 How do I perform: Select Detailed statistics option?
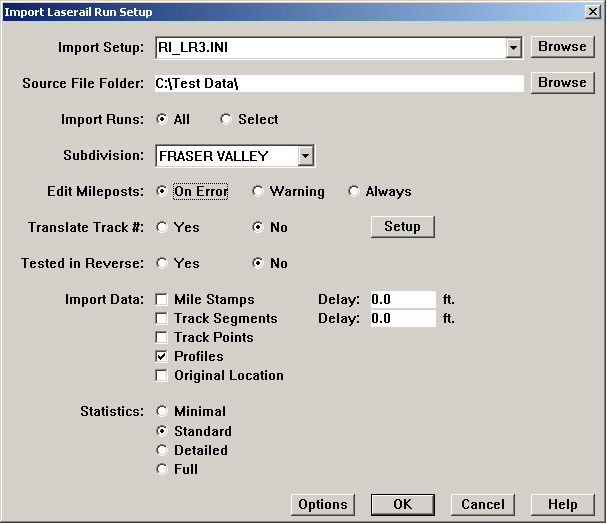coord(162,451)
